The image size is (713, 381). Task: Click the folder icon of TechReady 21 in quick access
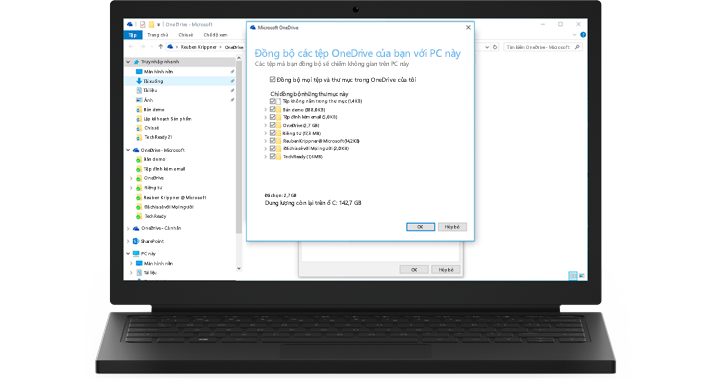[x=139, y=137]
